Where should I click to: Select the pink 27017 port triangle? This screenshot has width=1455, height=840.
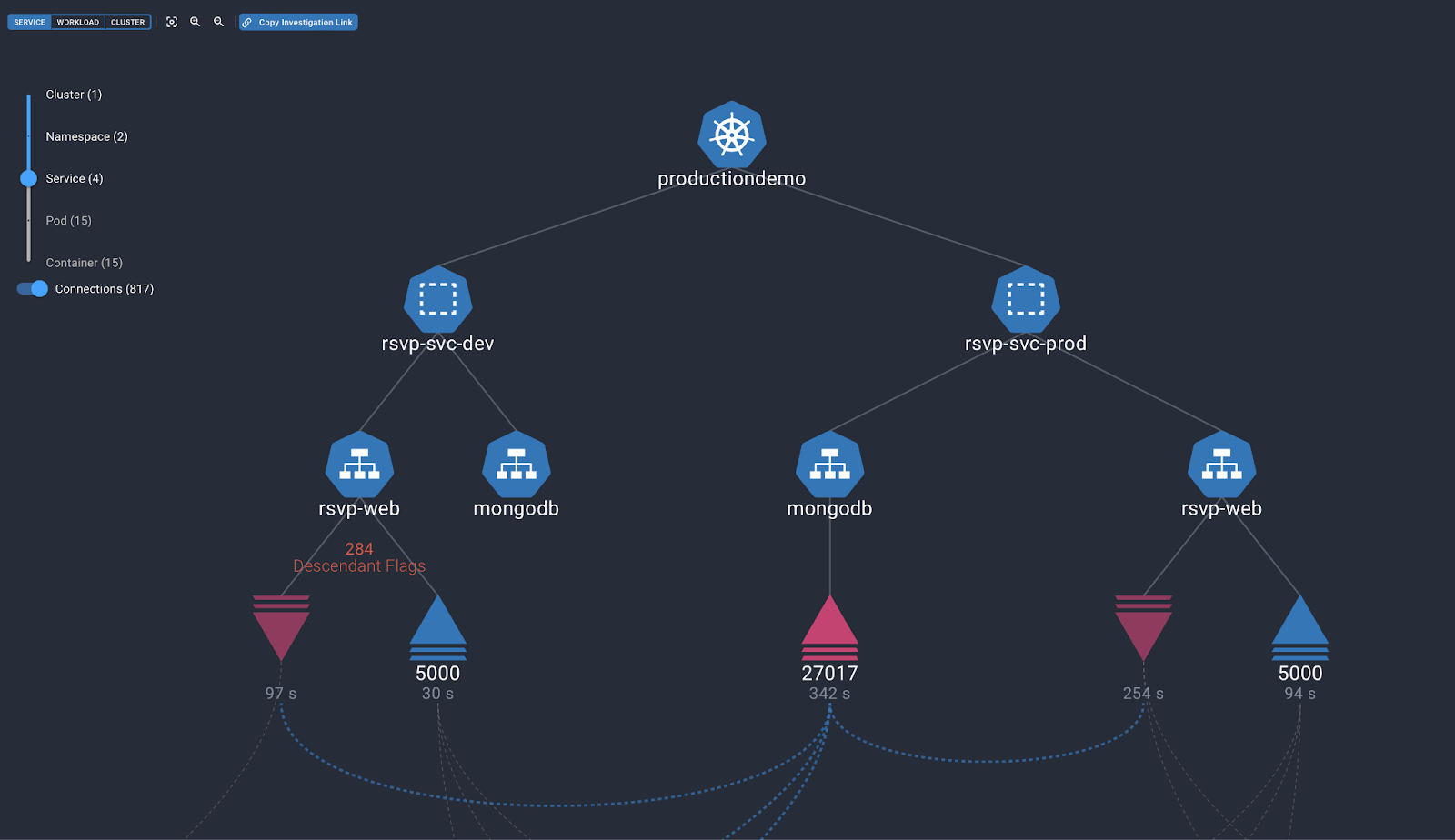point(829,625)
